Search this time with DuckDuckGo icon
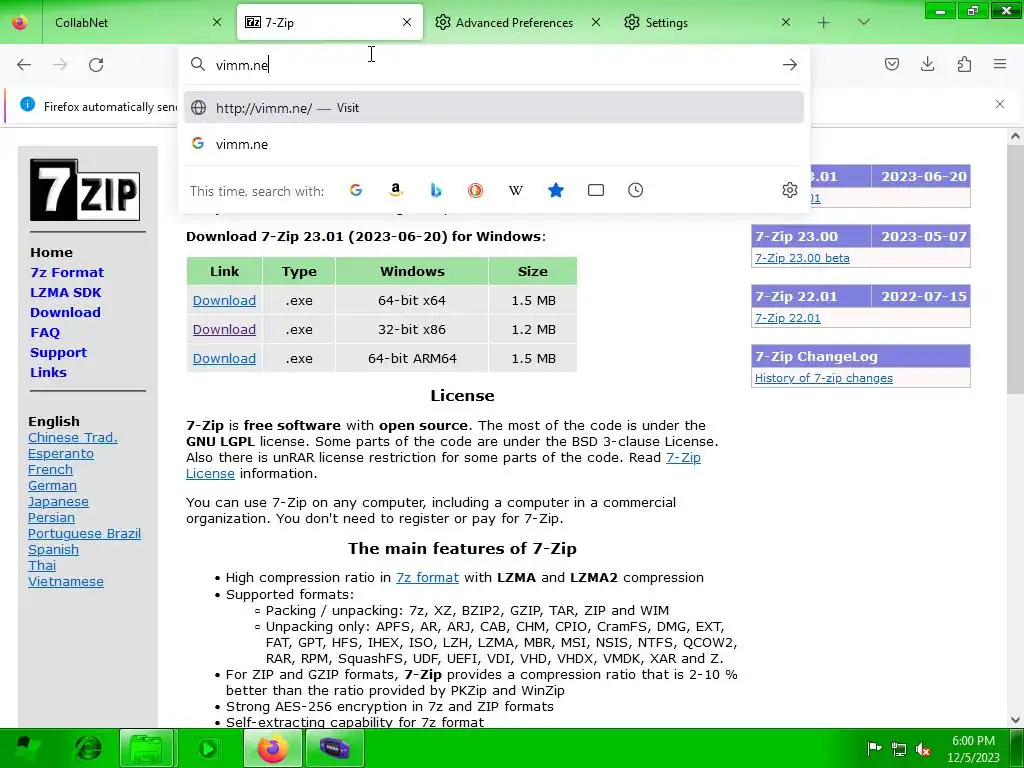 click(475, 190)
